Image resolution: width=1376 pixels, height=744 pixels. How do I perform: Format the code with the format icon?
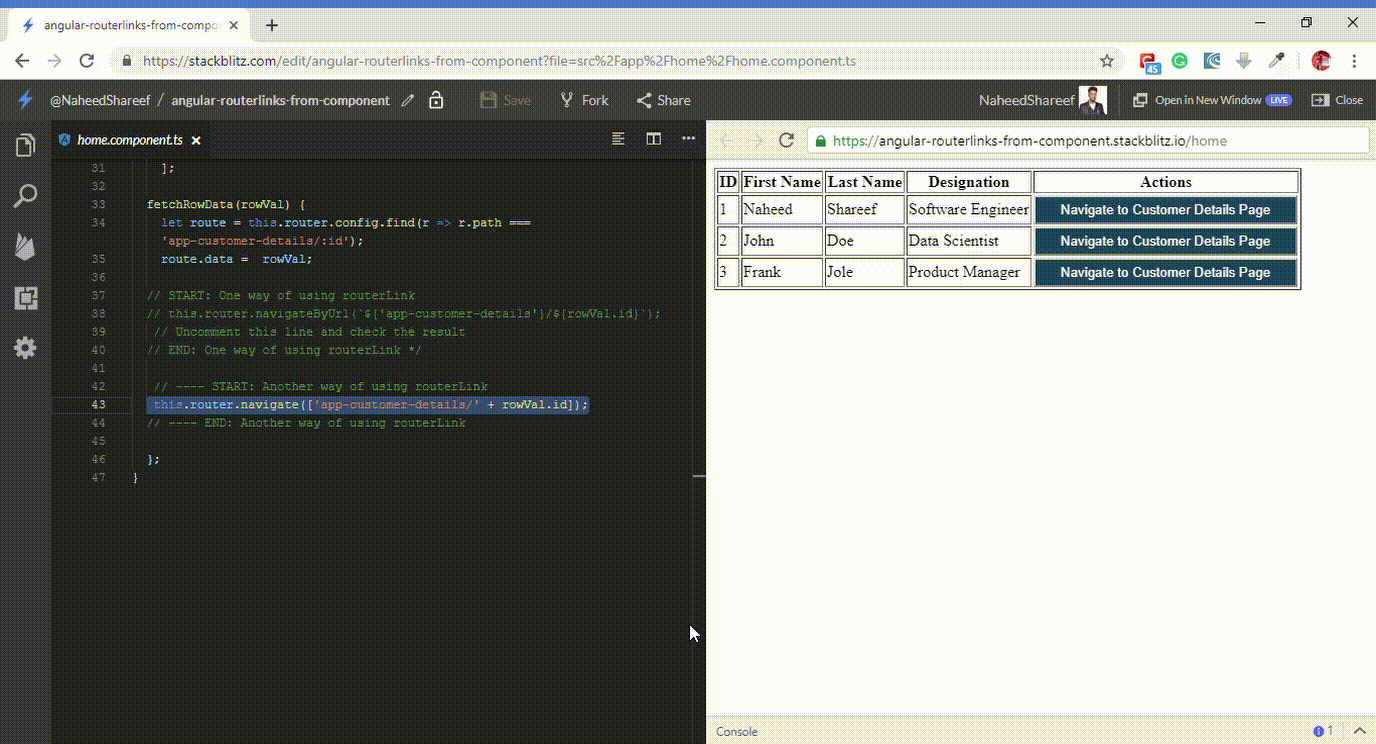point(618,139)
